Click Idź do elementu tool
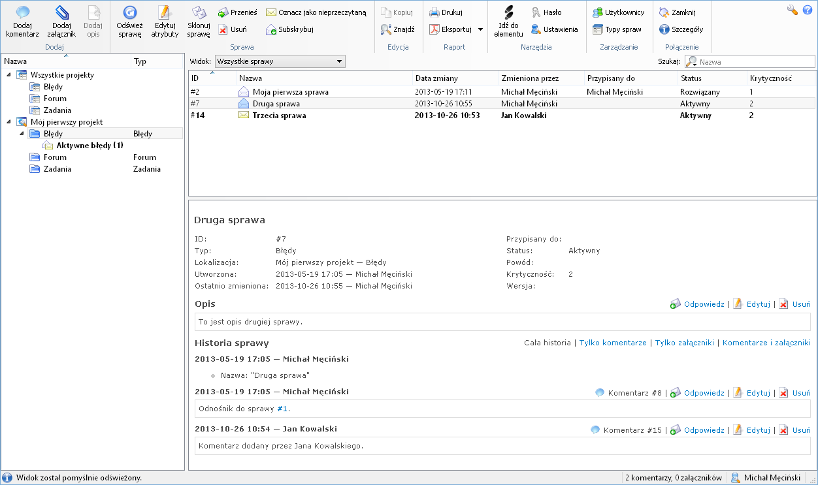This screenshot has width=818, height=485. tap(509, 21)
